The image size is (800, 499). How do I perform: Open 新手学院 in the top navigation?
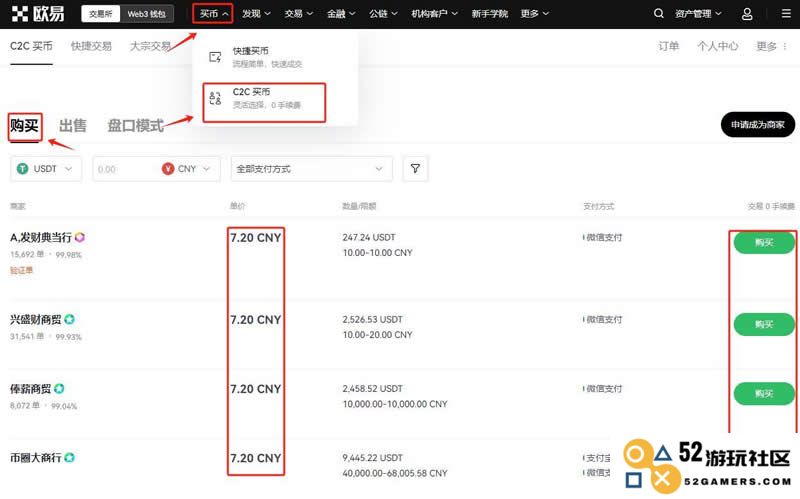(x=489, y=14)
